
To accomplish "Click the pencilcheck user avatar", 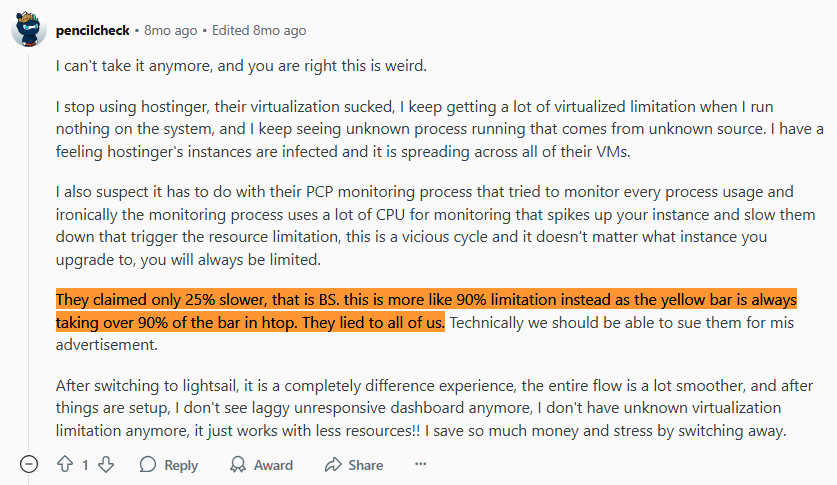I will (x=28, y=30).
